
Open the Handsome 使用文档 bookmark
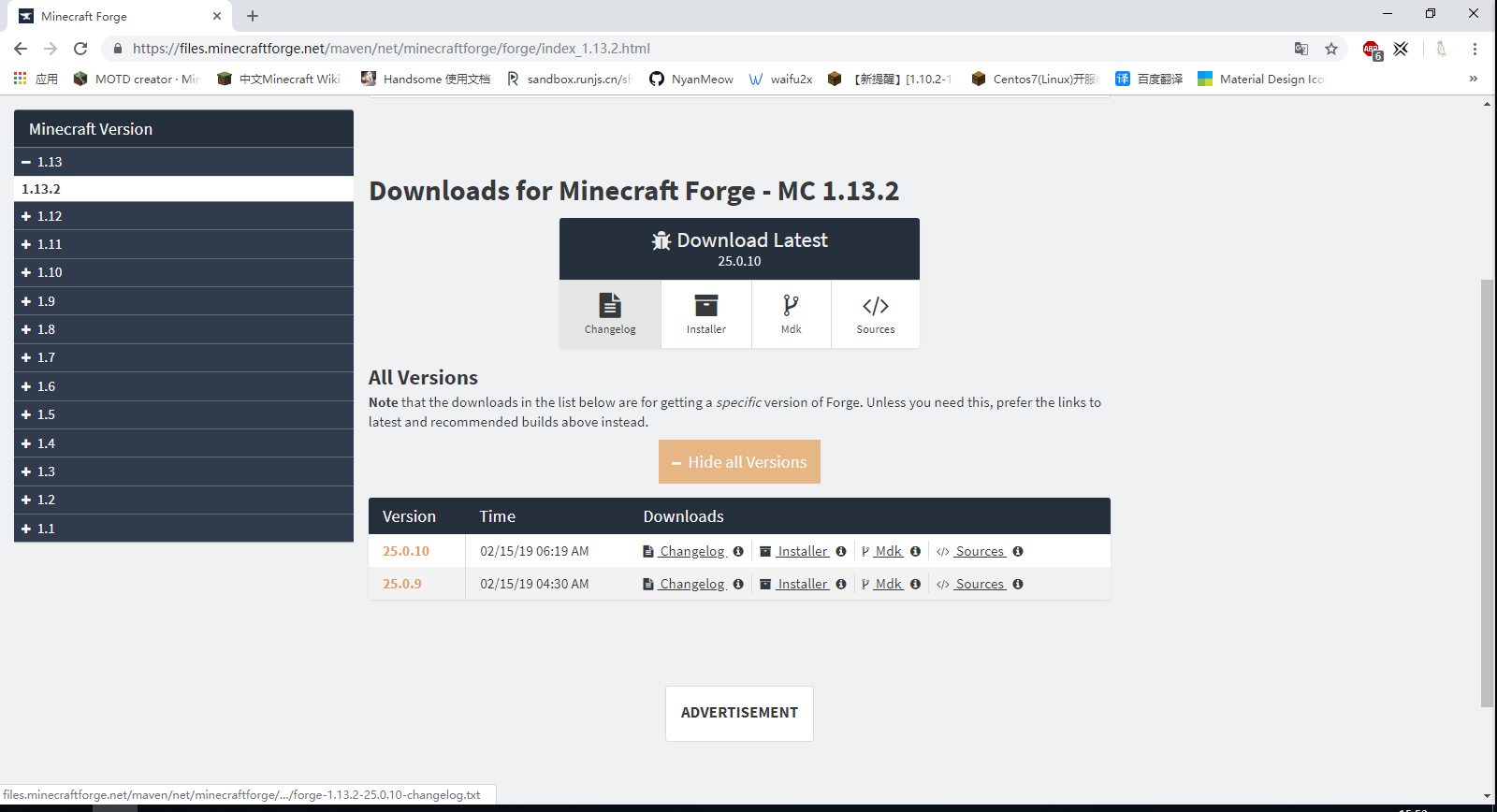(426, 79)
